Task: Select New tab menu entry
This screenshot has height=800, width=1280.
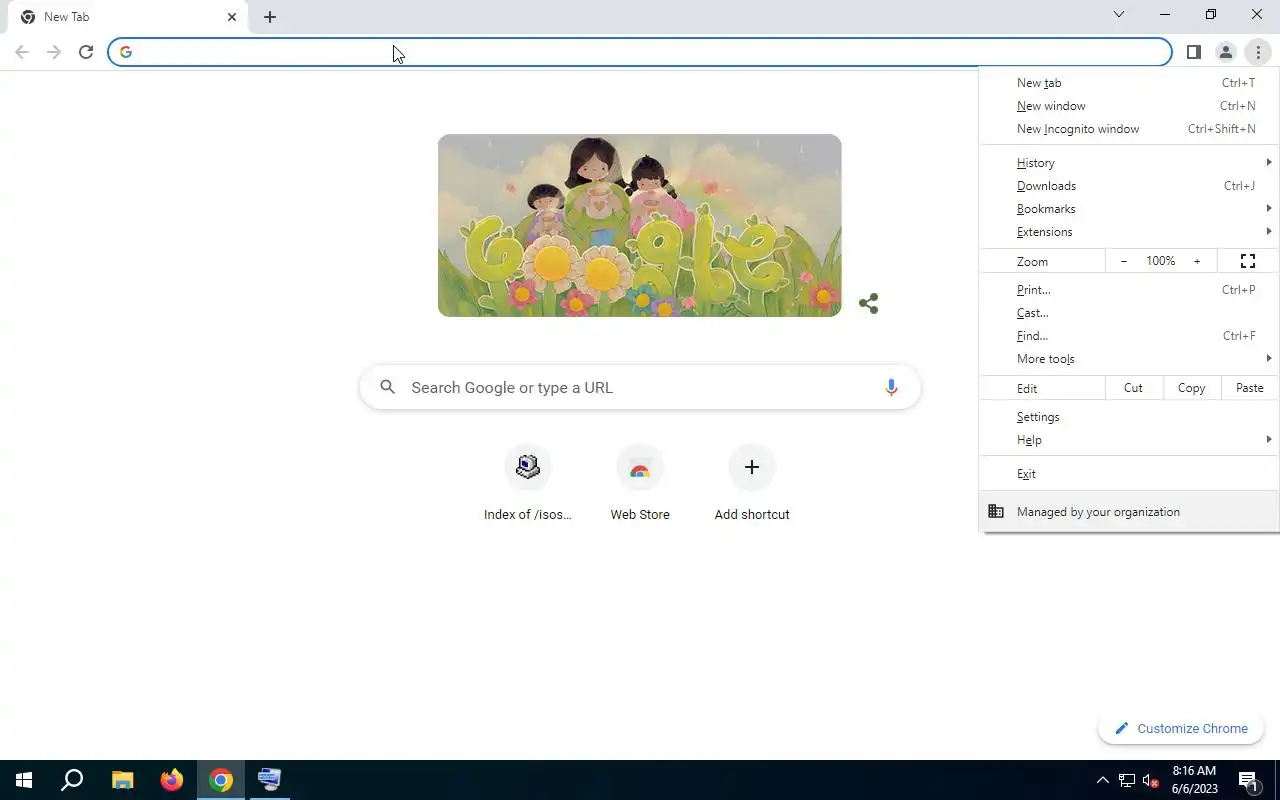Action: pyautogui.click(x=1129, y=83)
